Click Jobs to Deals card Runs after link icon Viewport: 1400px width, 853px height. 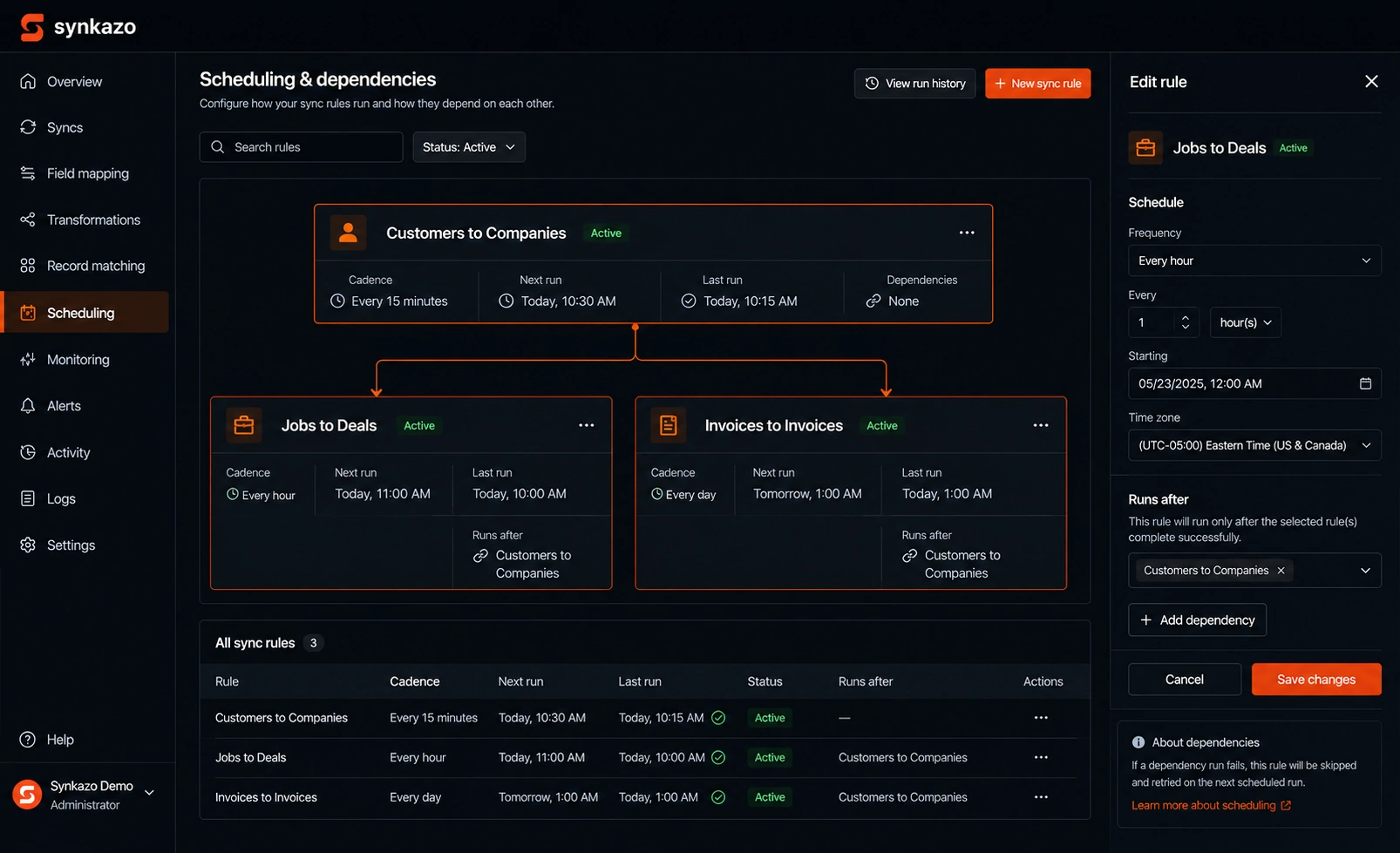click(480, 556)
